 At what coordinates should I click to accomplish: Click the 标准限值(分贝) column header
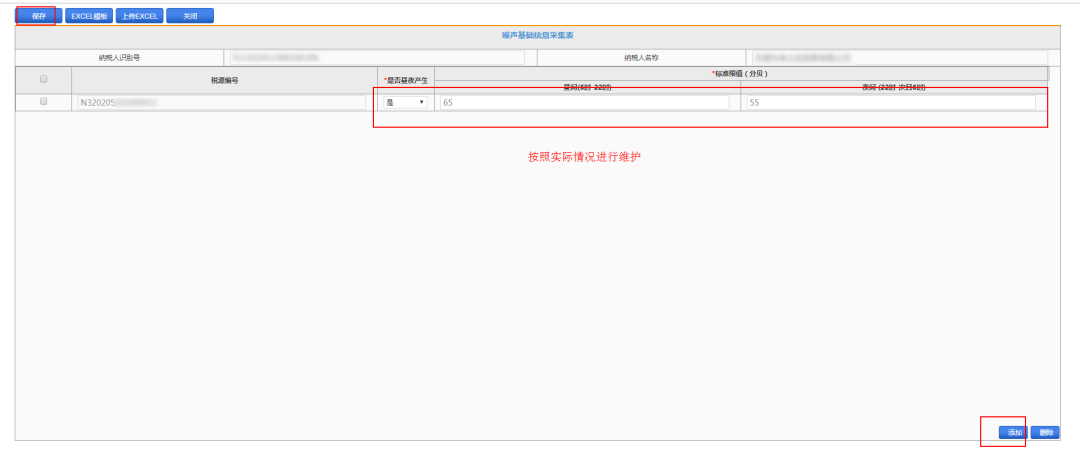(741, 73)
